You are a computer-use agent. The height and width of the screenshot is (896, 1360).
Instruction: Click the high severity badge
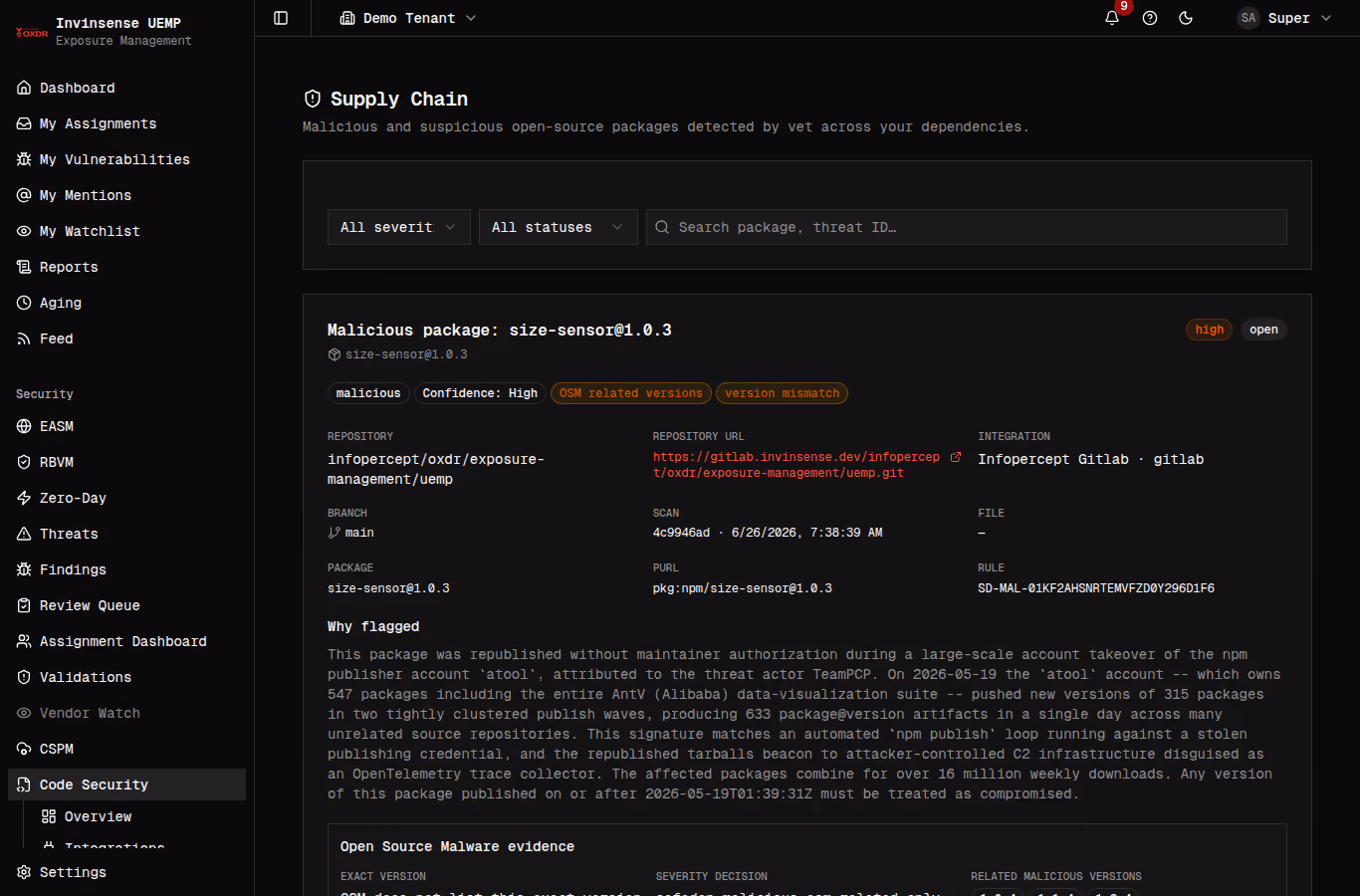coord(1210,330)
